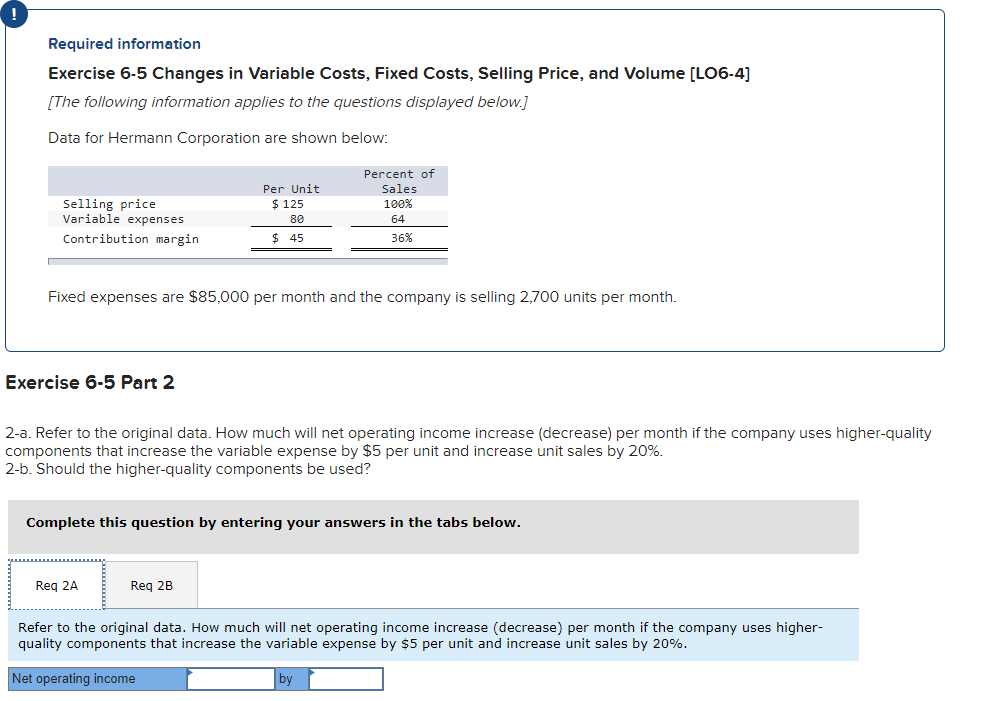Toggle the dashed selection around Req 2A
Image resolution: width=1004 pixels, height=701 pixels.
(55, 585)
